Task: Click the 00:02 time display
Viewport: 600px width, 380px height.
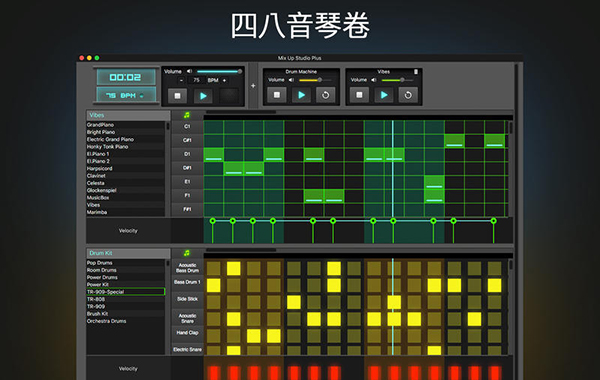Action: [126, 77]
